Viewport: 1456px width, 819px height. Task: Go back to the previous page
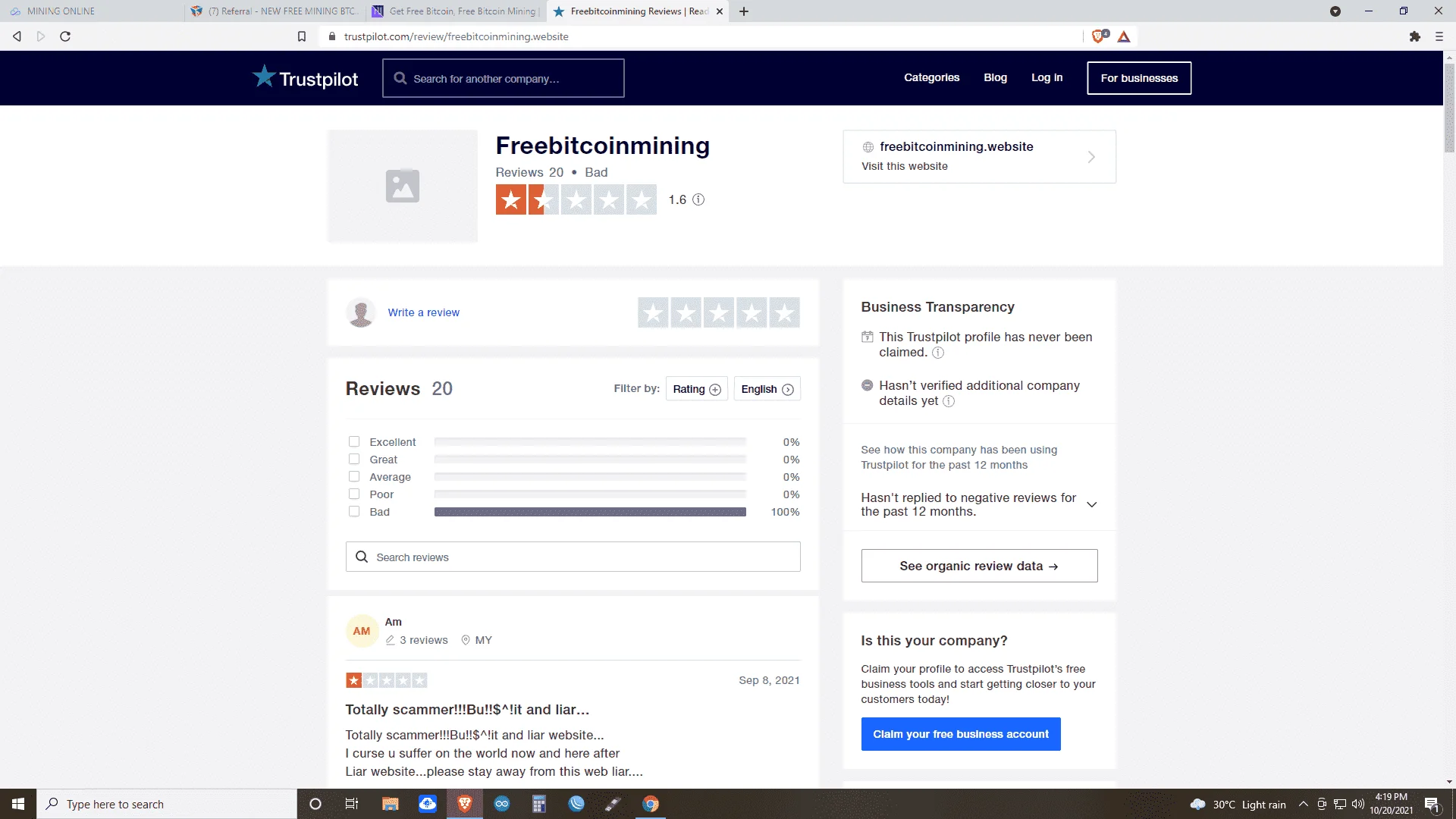(x=17, y=36)
